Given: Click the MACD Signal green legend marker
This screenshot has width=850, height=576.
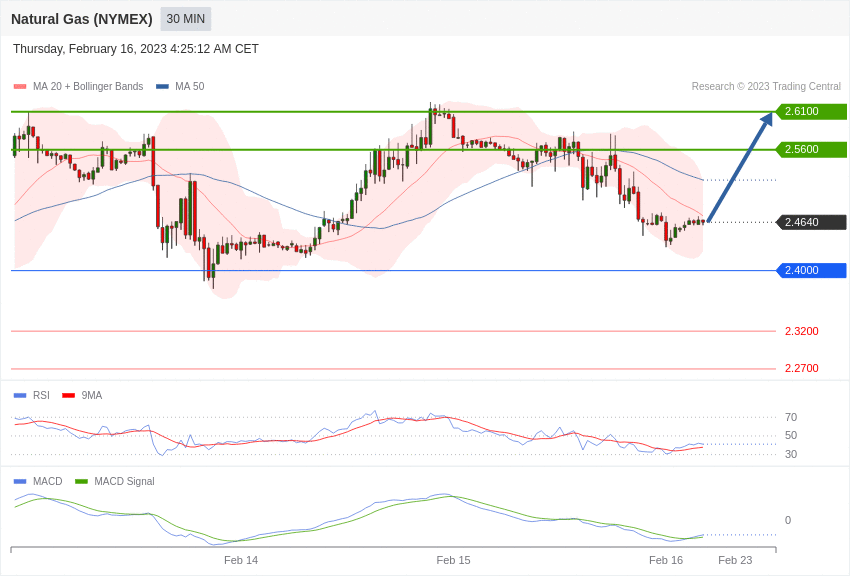Looking at the screenshot, I should coord(81,481).
